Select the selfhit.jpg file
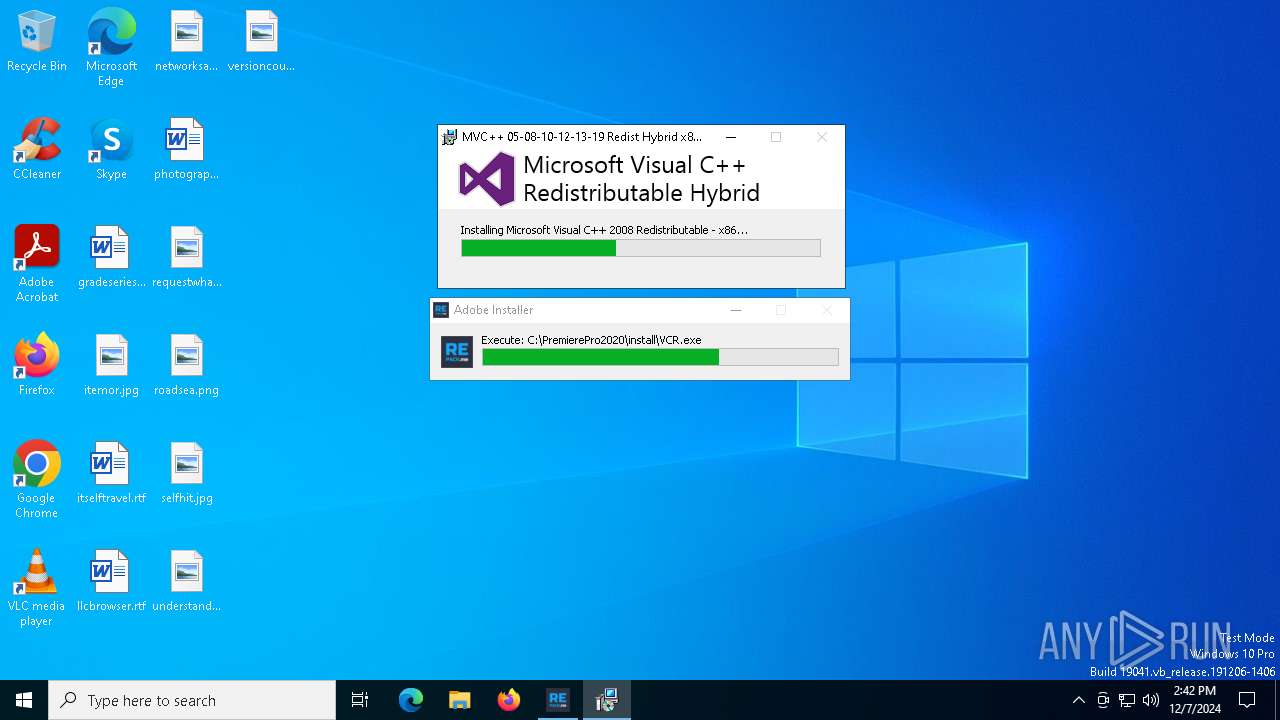Screen dimensions: 1280x720 (186, 474)
